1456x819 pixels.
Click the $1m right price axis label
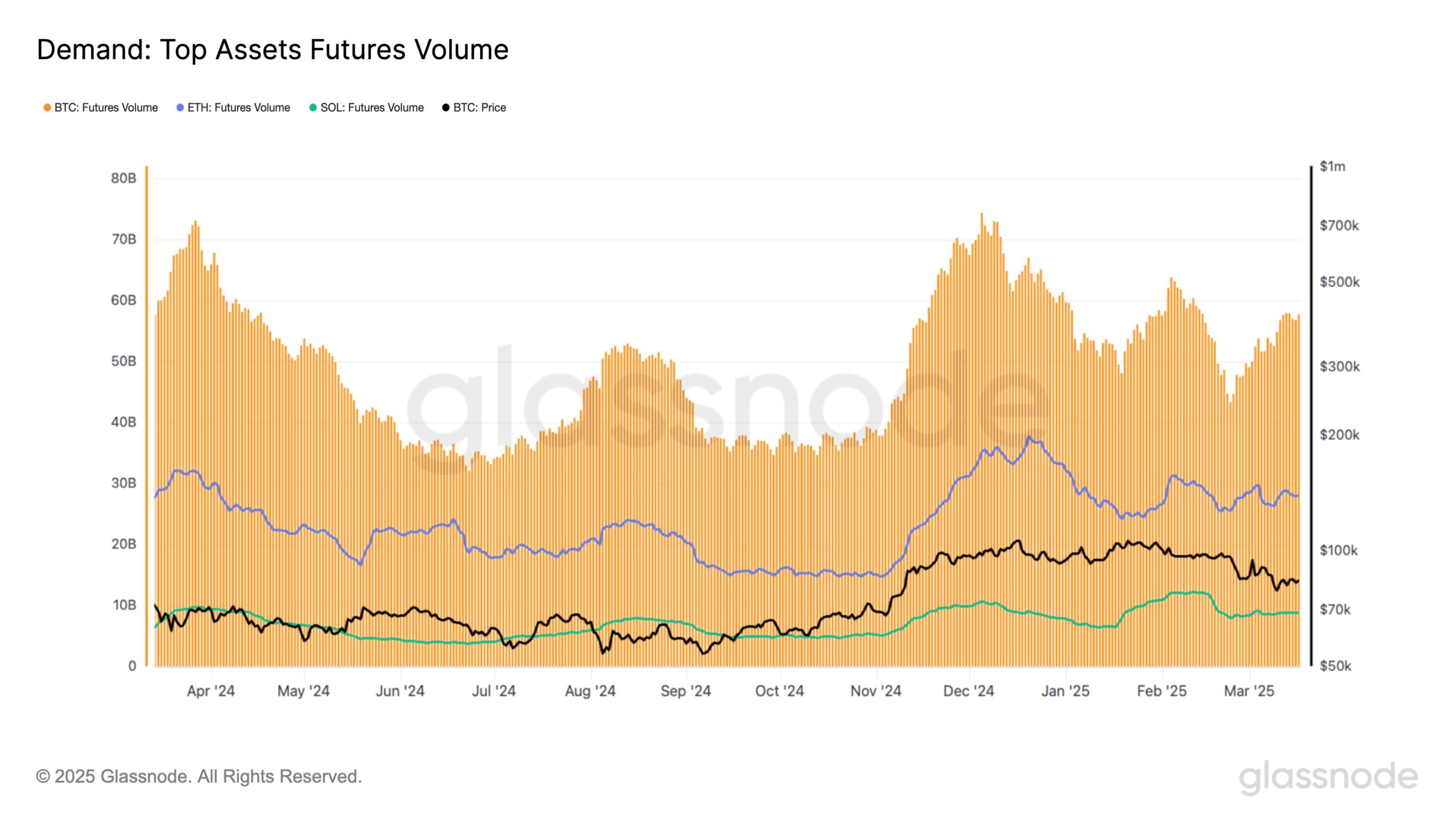click(1333, 167)
